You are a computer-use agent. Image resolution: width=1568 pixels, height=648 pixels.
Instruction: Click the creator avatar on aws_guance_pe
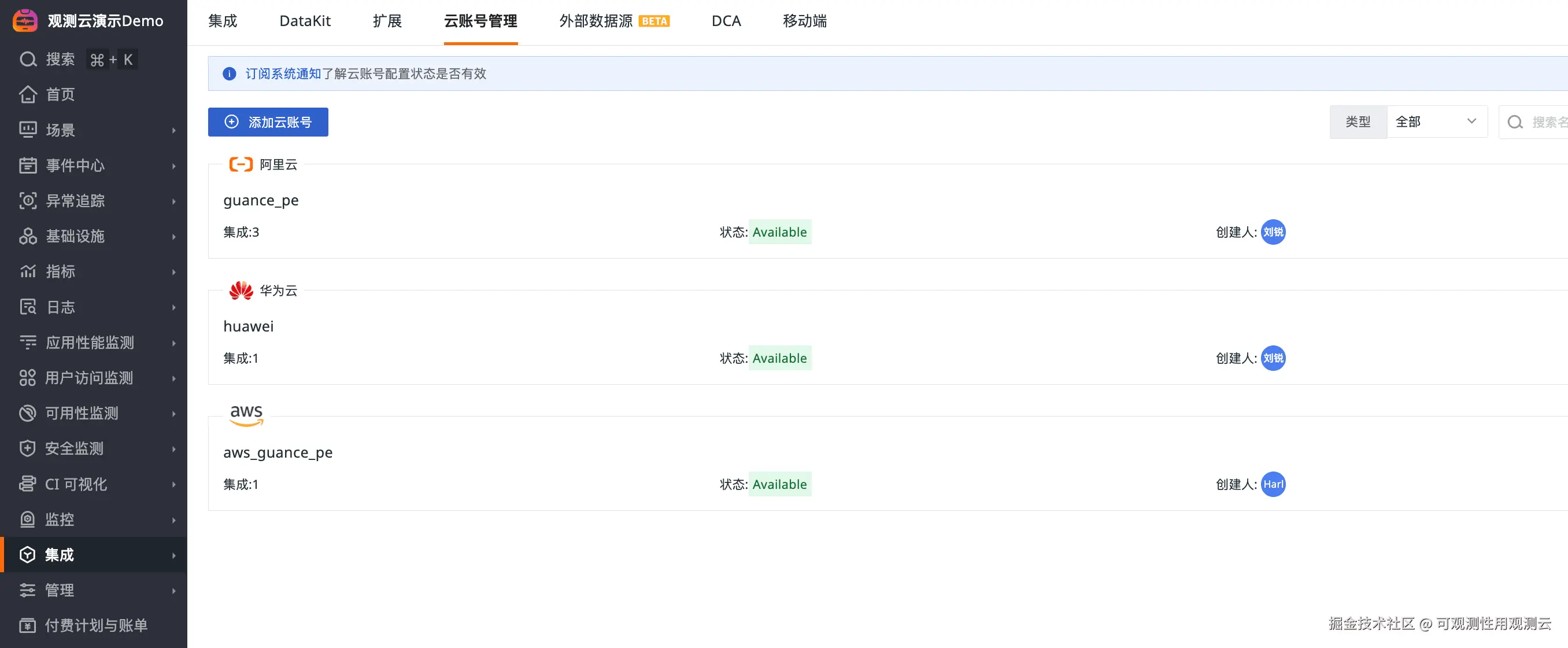pos(1273,485)
